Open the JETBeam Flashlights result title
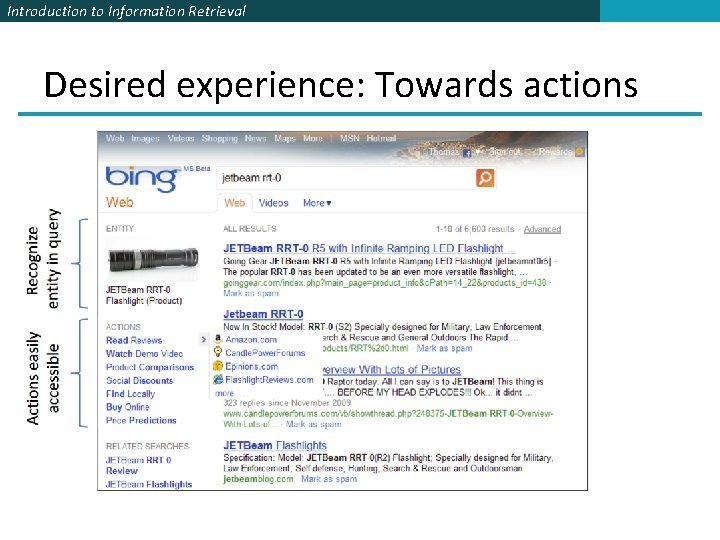The height and width of the screenshot is (540, 720). [275, 445]
